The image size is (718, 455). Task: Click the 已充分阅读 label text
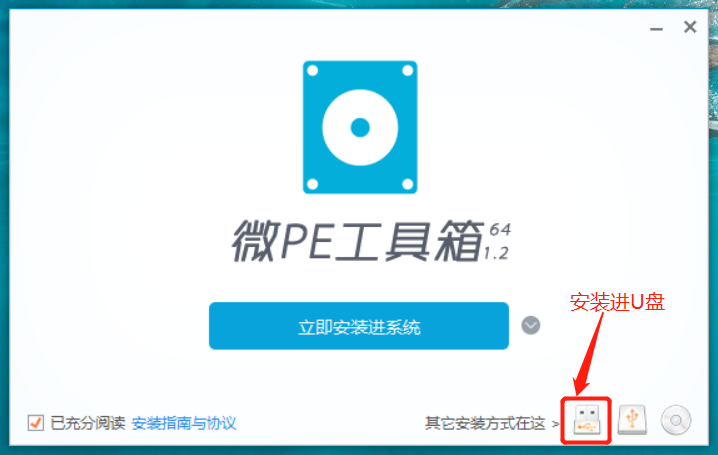(87, 423)
